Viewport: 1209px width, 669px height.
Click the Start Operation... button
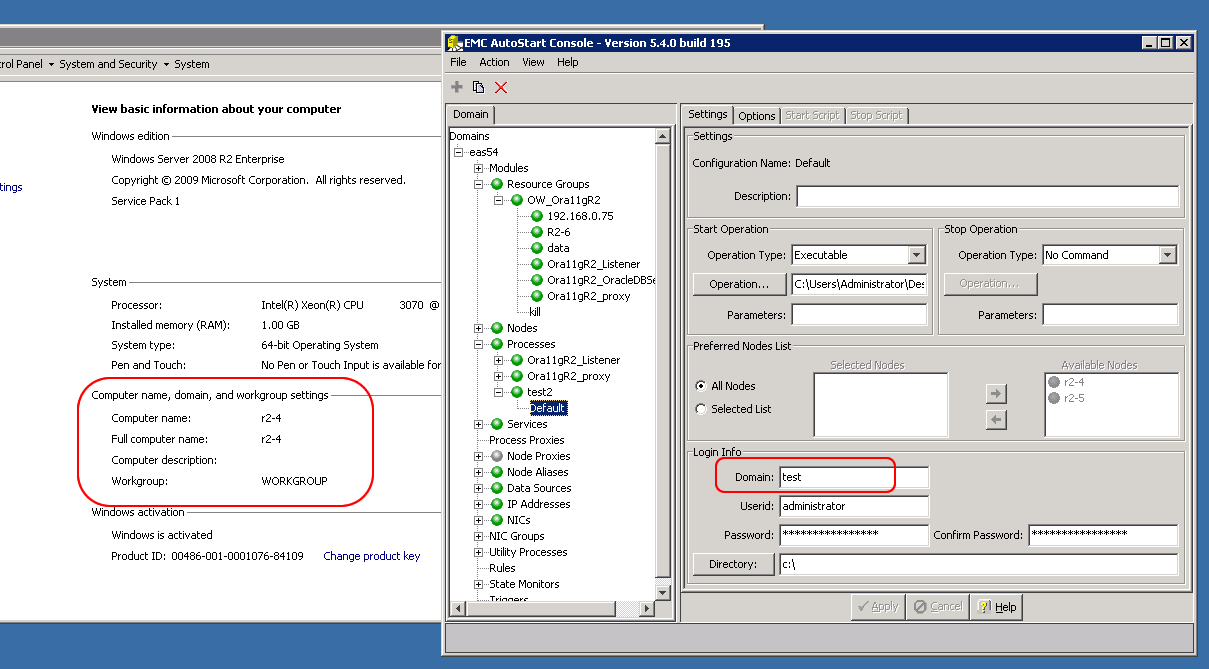pyautogui.click(x=740, y=284)
